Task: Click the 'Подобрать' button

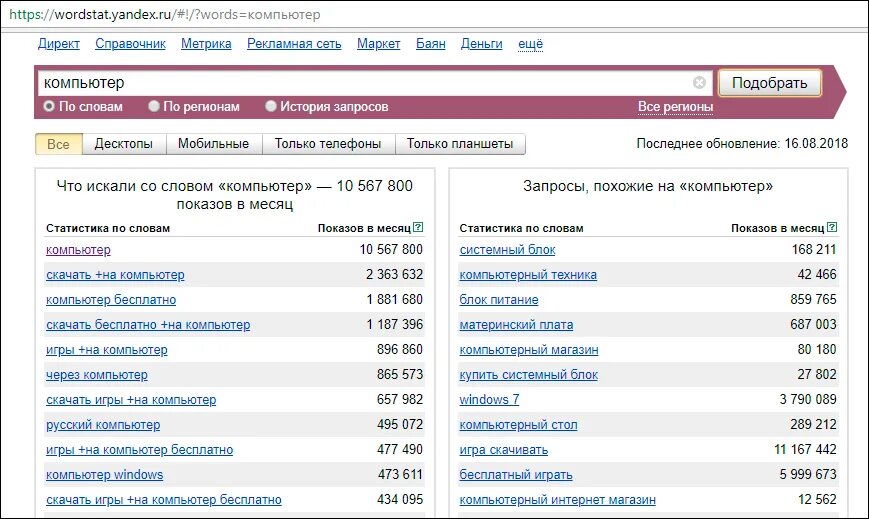Action: coord(770,83)
